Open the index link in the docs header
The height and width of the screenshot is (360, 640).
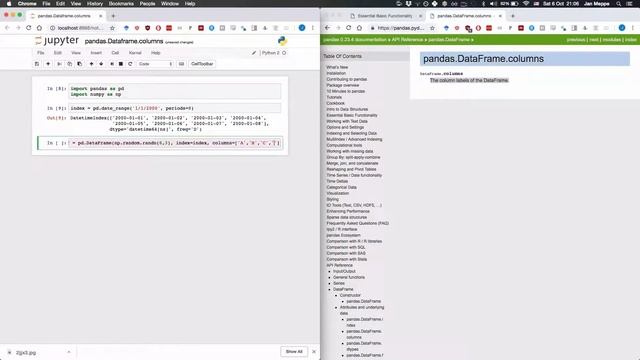point(631,40)
